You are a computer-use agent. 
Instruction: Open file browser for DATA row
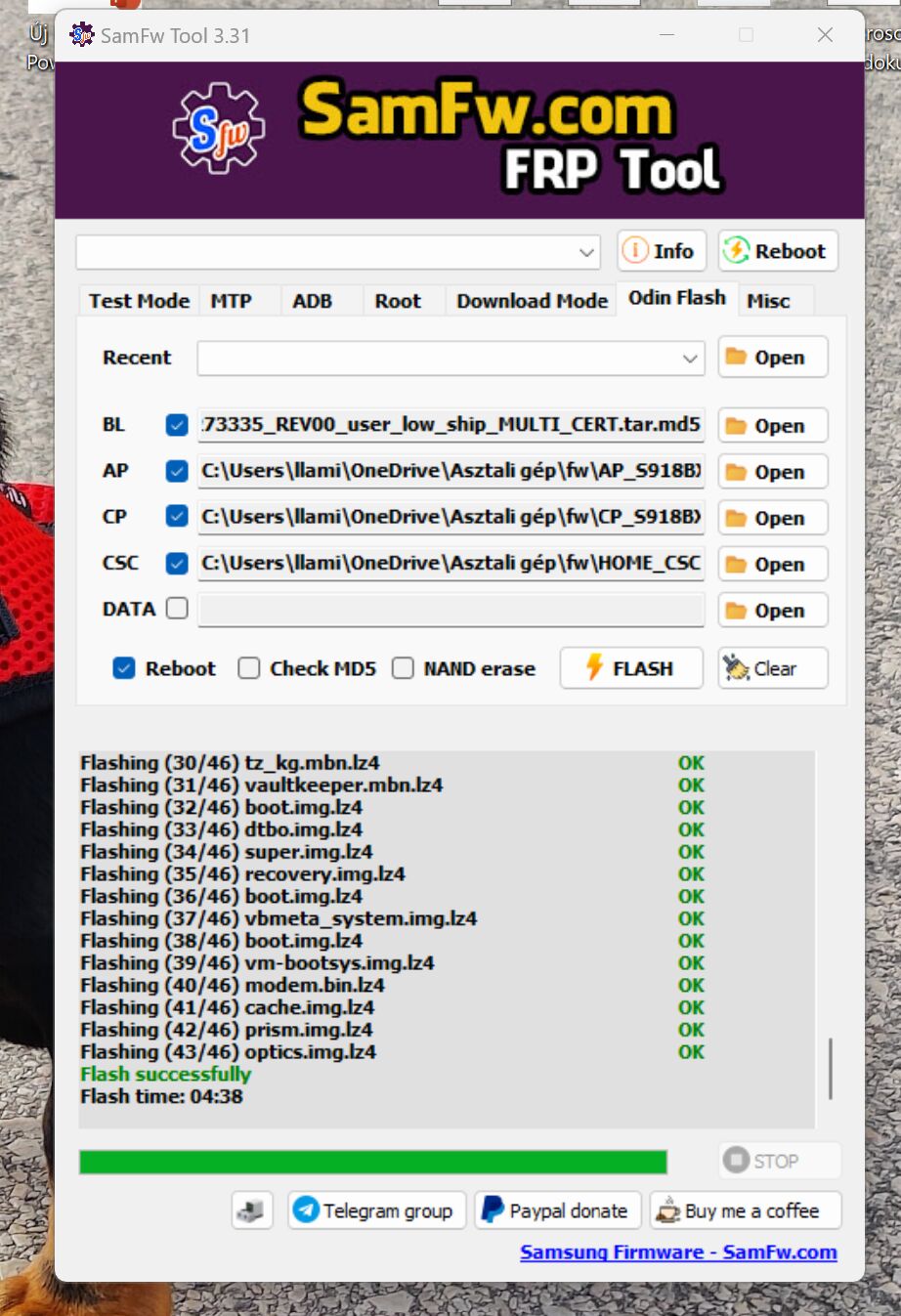pos(773,611)
